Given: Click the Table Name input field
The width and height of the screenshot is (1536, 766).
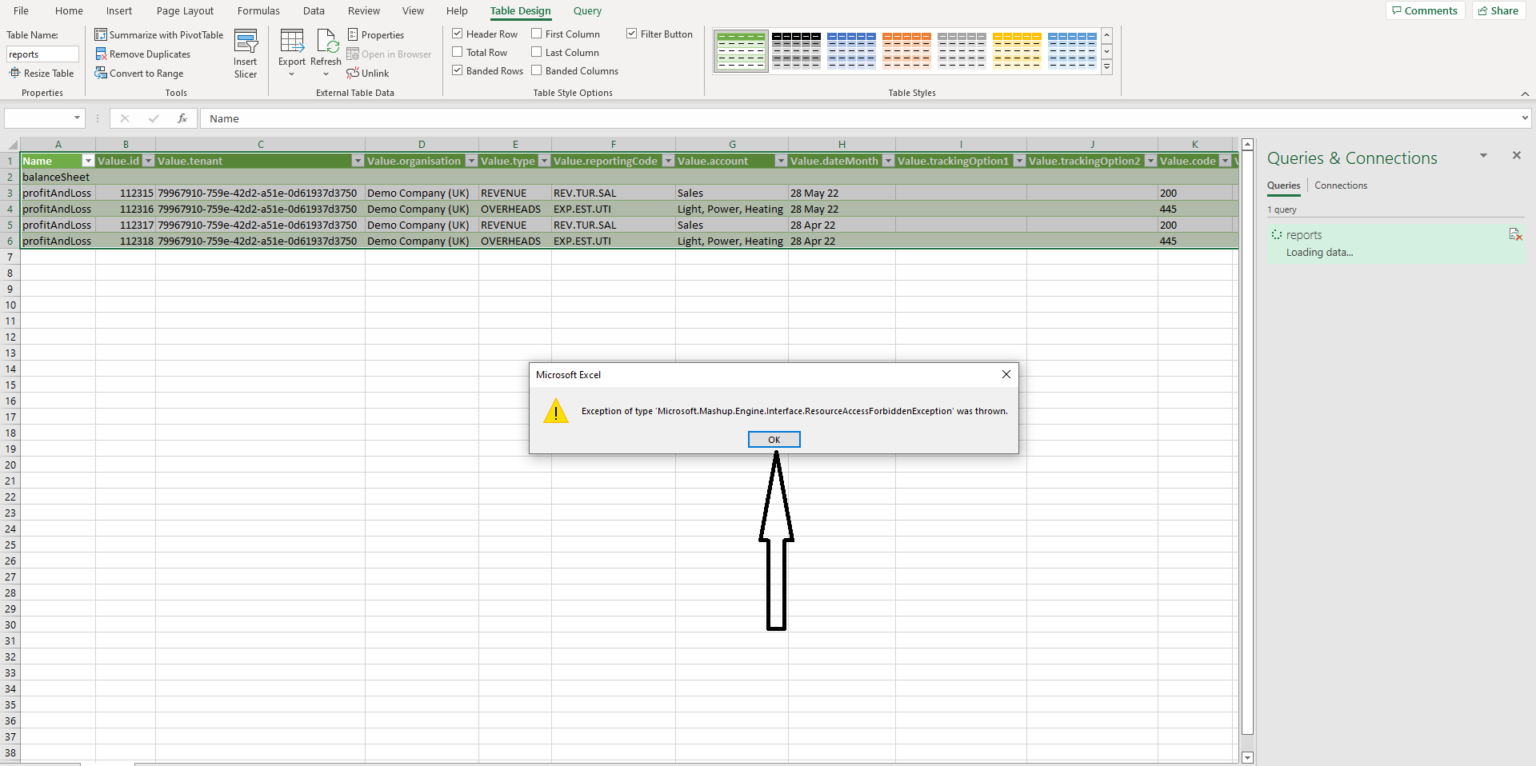Looking at the screenshot, I should pos(42,54).
